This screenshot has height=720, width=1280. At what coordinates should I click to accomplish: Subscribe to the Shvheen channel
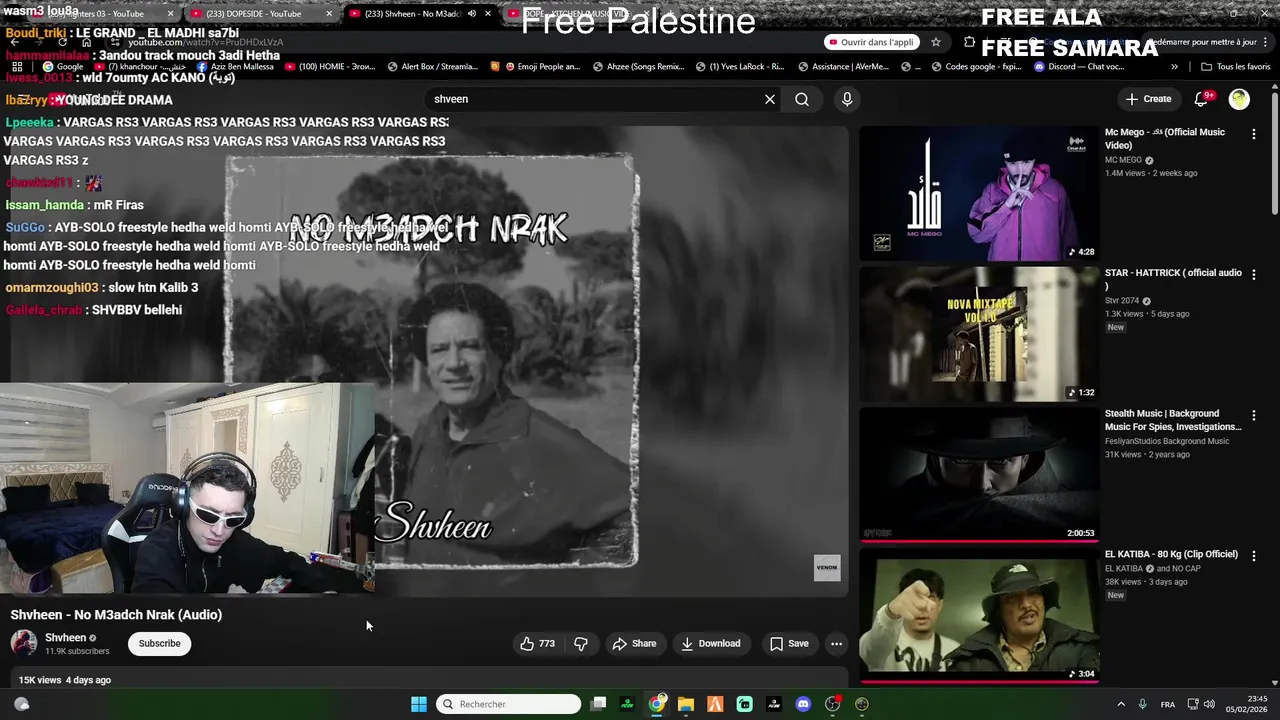click(159, 644)
